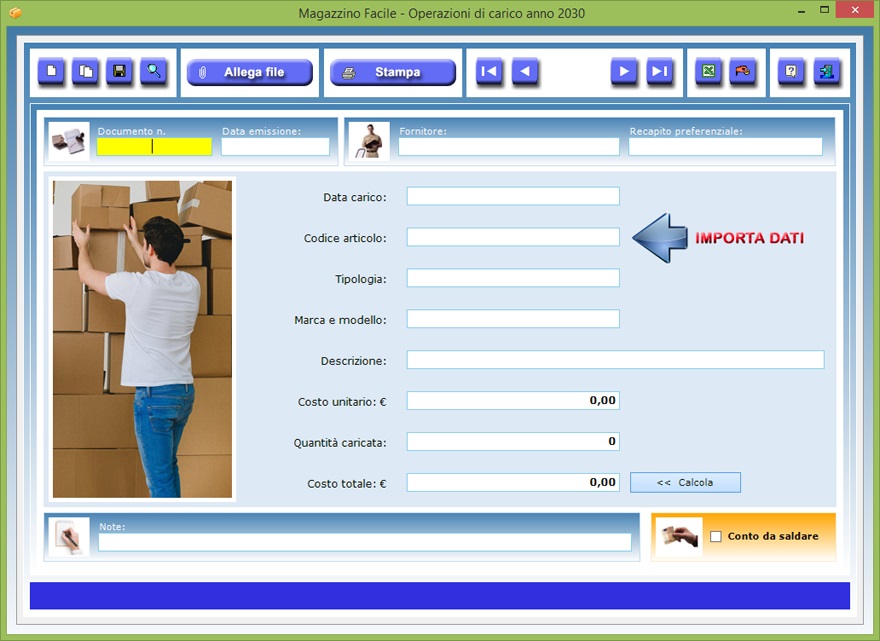880x641 pixels.
Task: Click the Codice articolo: label
Action: tap(345, 239)
